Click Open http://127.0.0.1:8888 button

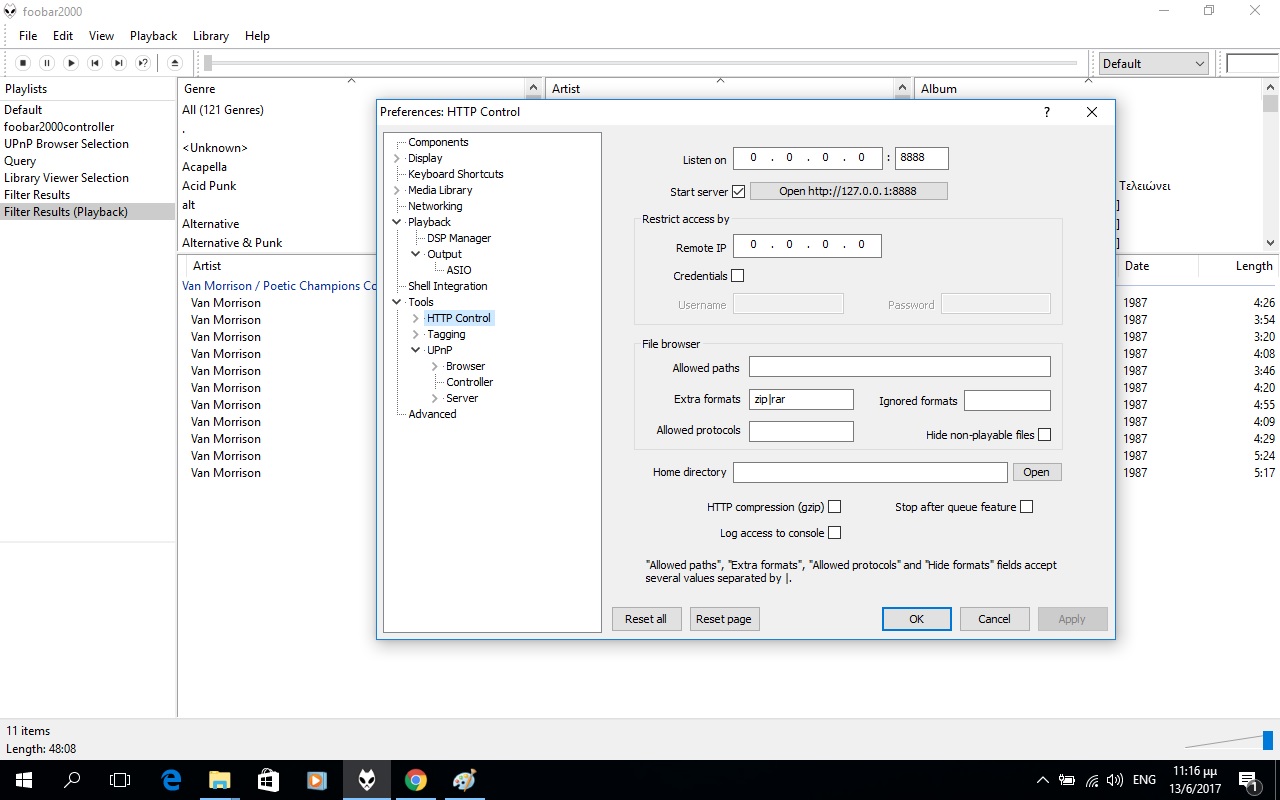(848, 191)
